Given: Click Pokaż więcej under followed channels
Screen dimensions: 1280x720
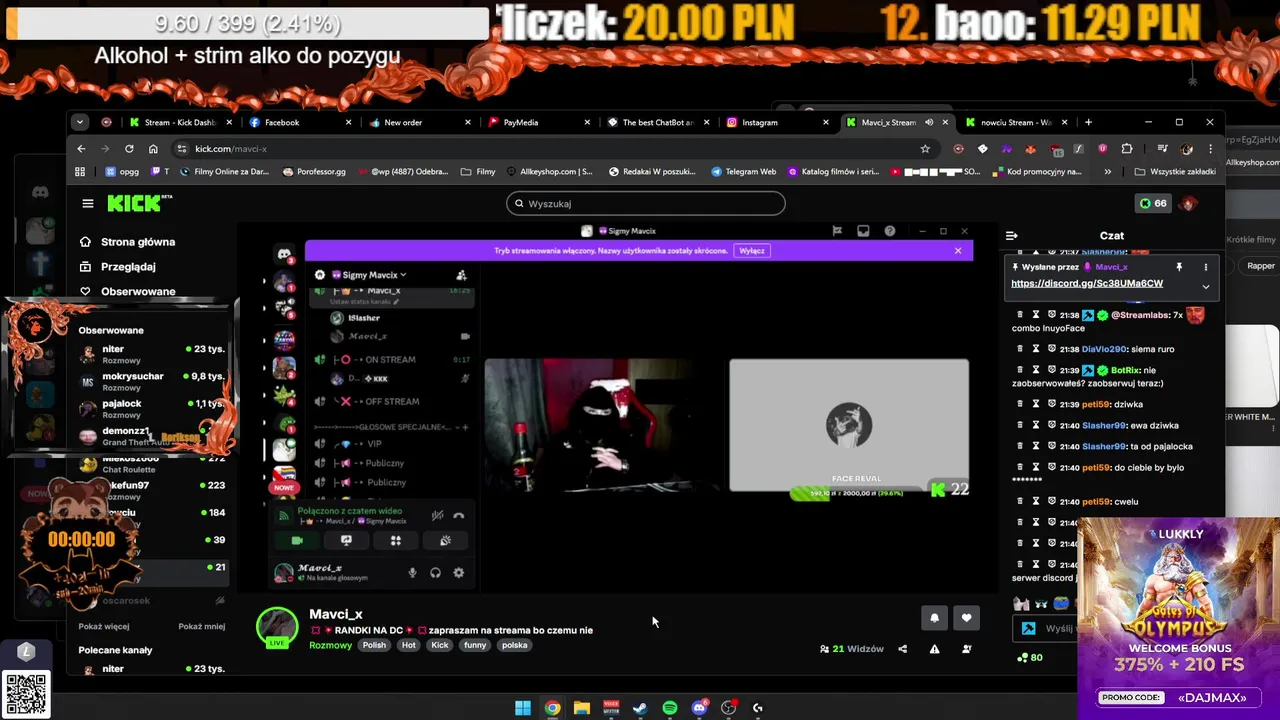Looking at the screenshot, I should [104, 626].
